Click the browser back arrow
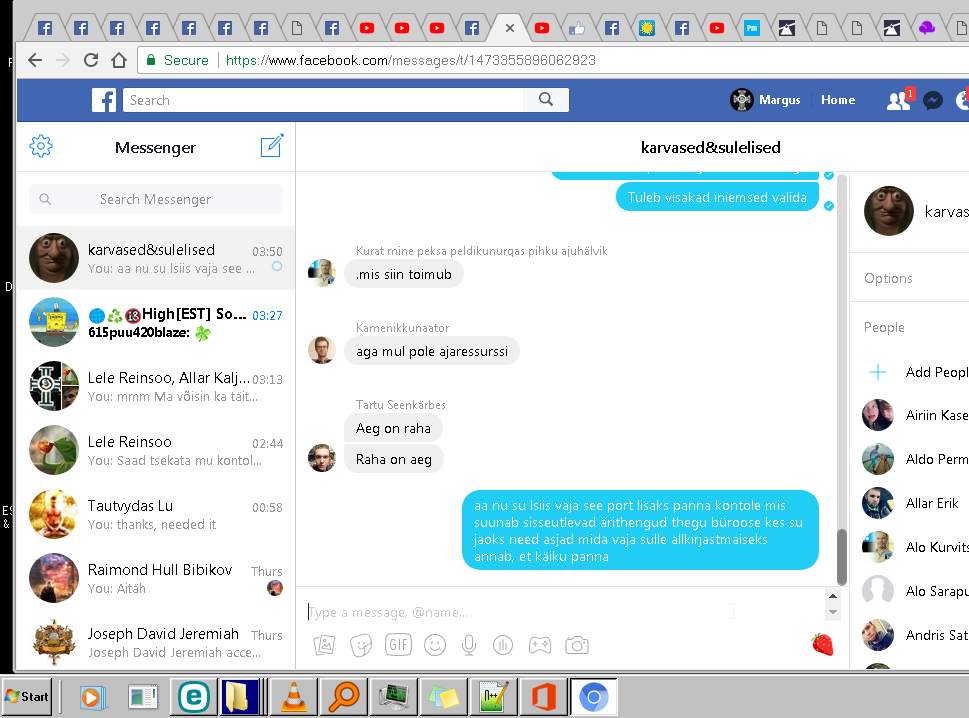The width and height of the screenshot is (969, 718). point(35,60)
